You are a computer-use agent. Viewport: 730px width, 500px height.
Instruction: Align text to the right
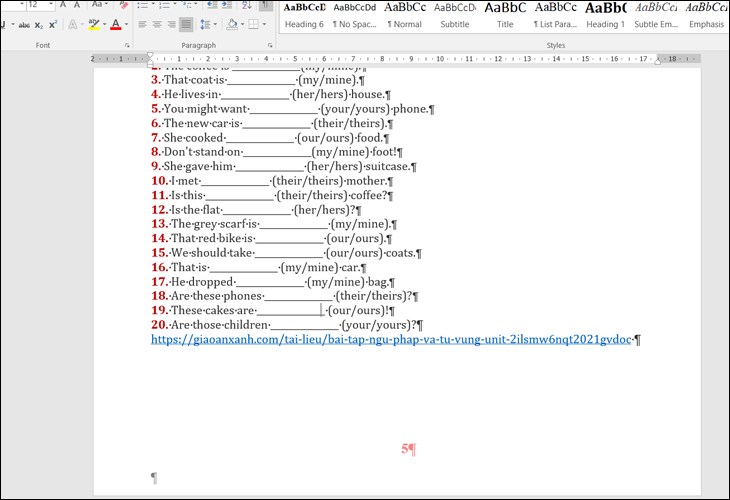(x=171, y=24)
